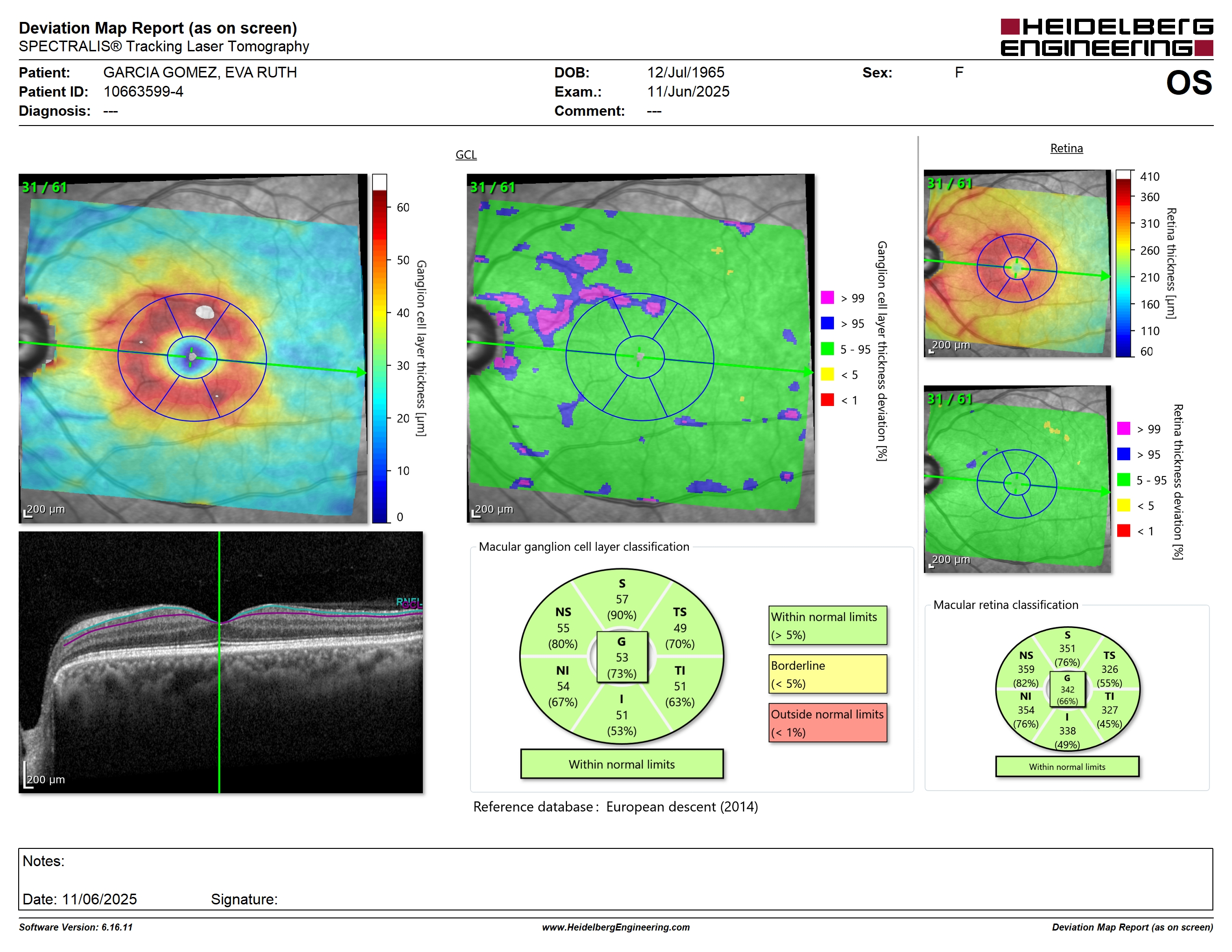1232x952 pixels.
Task: Open the www.HeidelbergEngineering.com footer link
Action: [x=616, y=927]
